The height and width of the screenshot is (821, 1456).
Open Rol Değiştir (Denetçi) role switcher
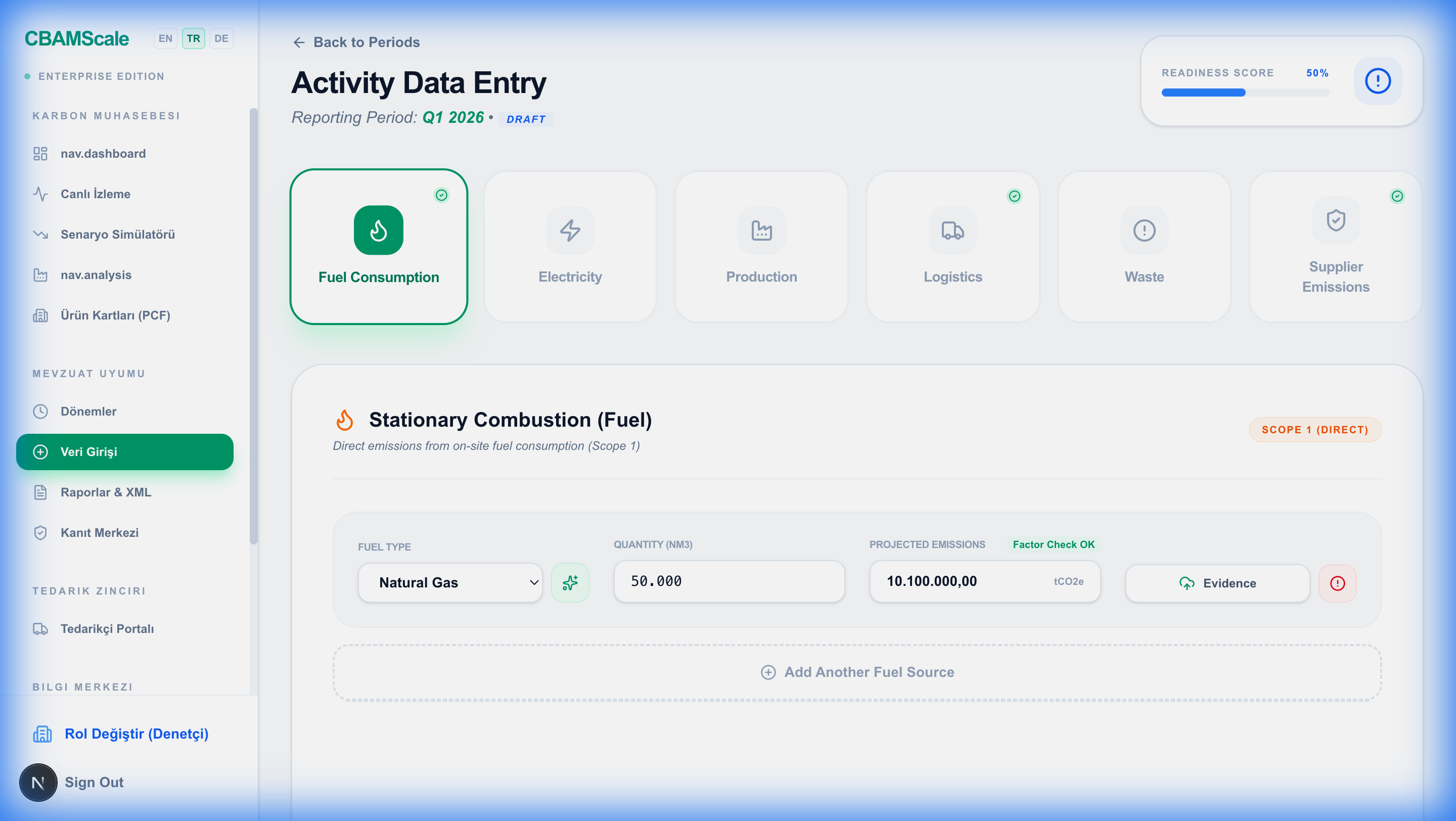coord(135,734)
